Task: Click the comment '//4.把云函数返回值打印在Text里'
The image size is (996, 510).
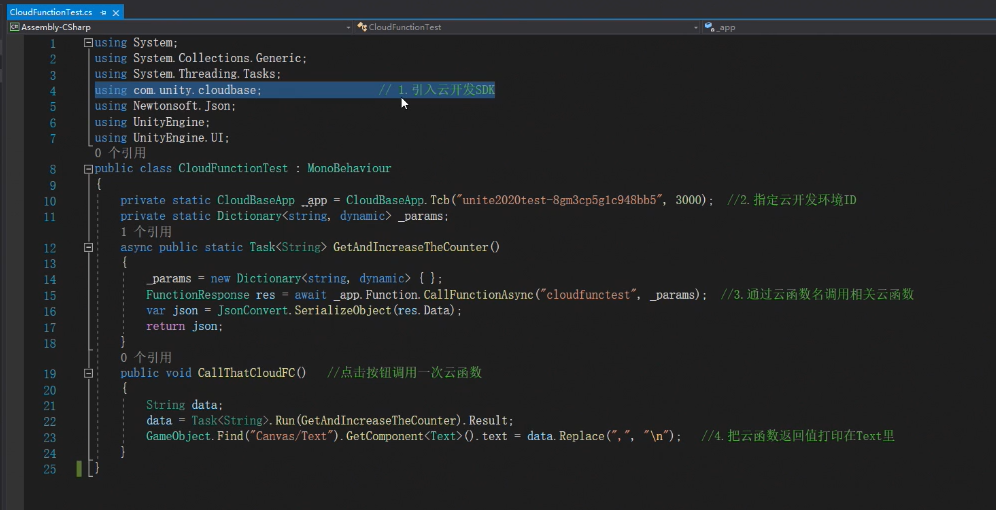Action: (798, 436)
